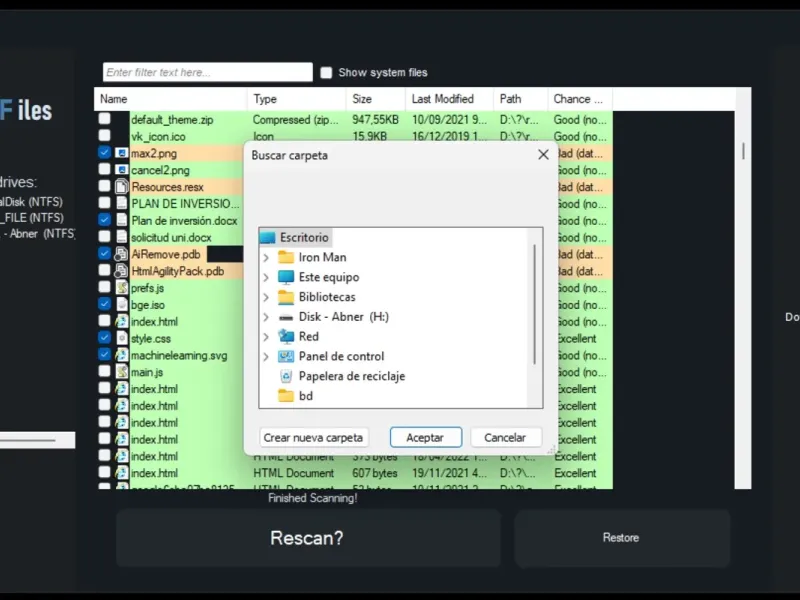Expand the Bibliotecas tree node
The height and width of the screenshot is (600, 800).
click(266, 297)
